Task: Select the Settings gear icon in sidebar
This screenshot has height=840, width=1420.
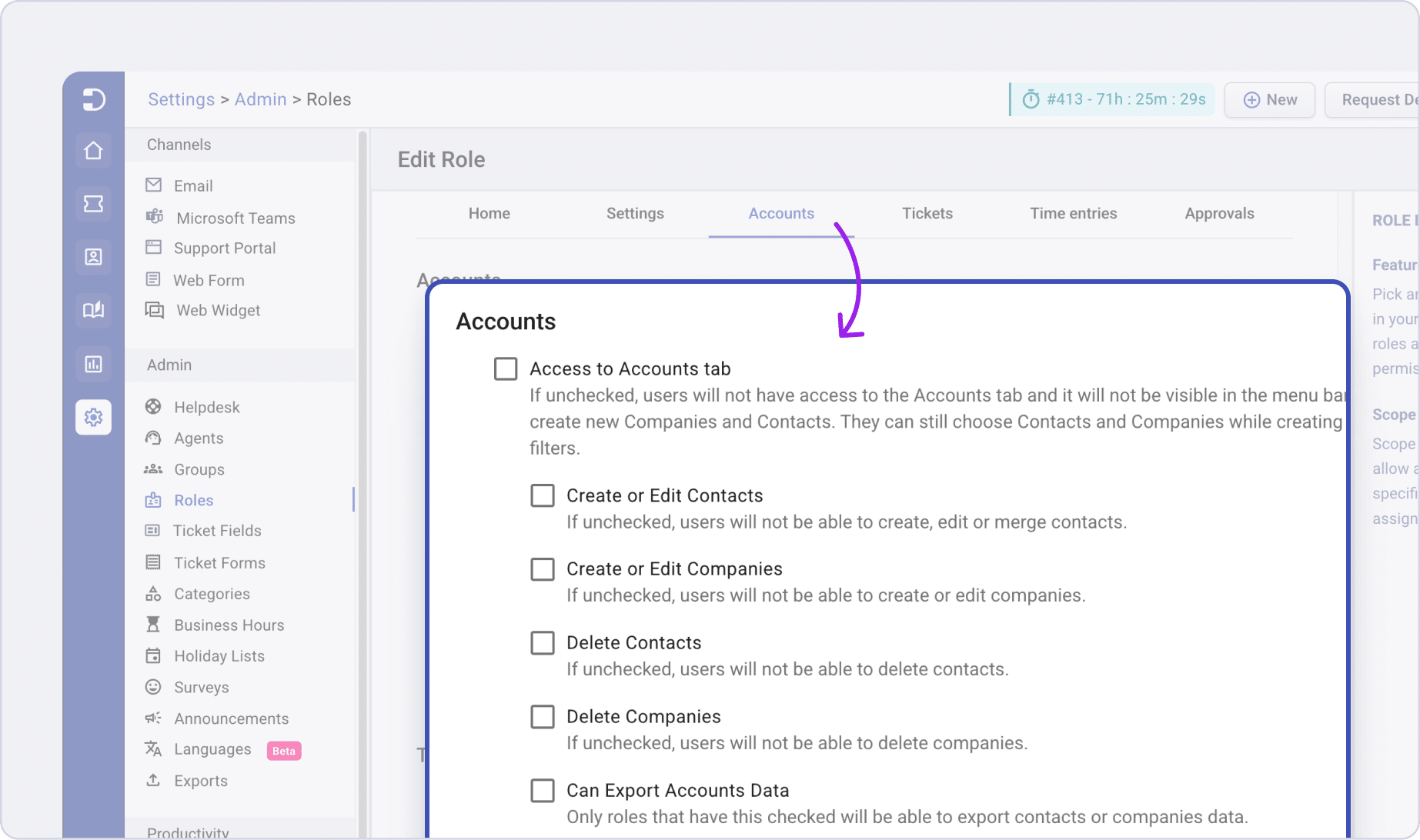Action: point(93,417)
